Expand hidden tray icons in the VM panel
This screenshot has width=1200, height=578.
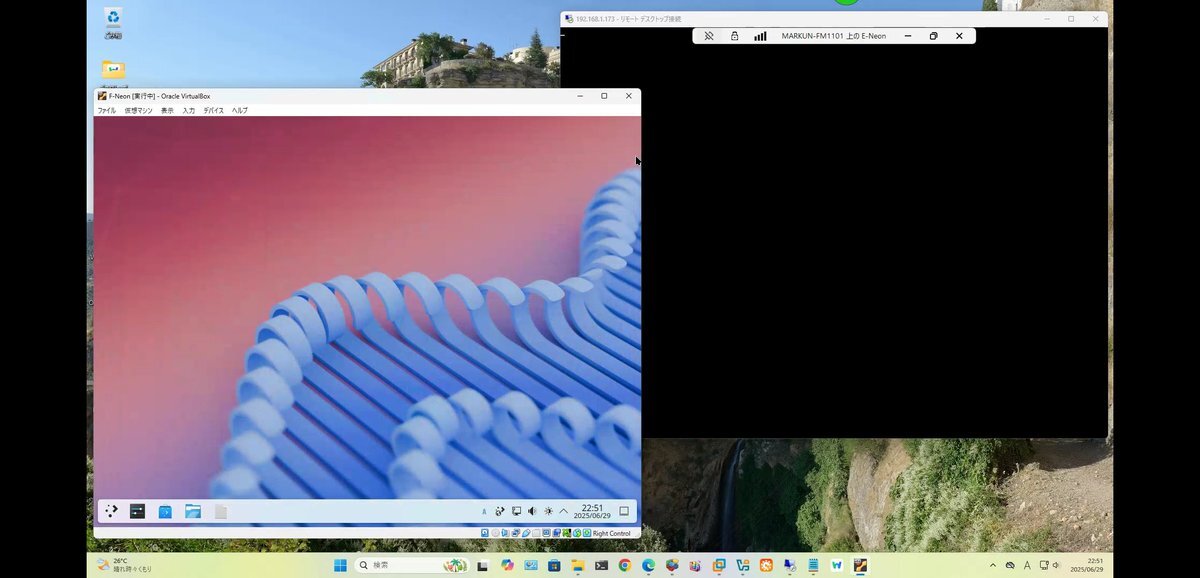tap(563, 511)
